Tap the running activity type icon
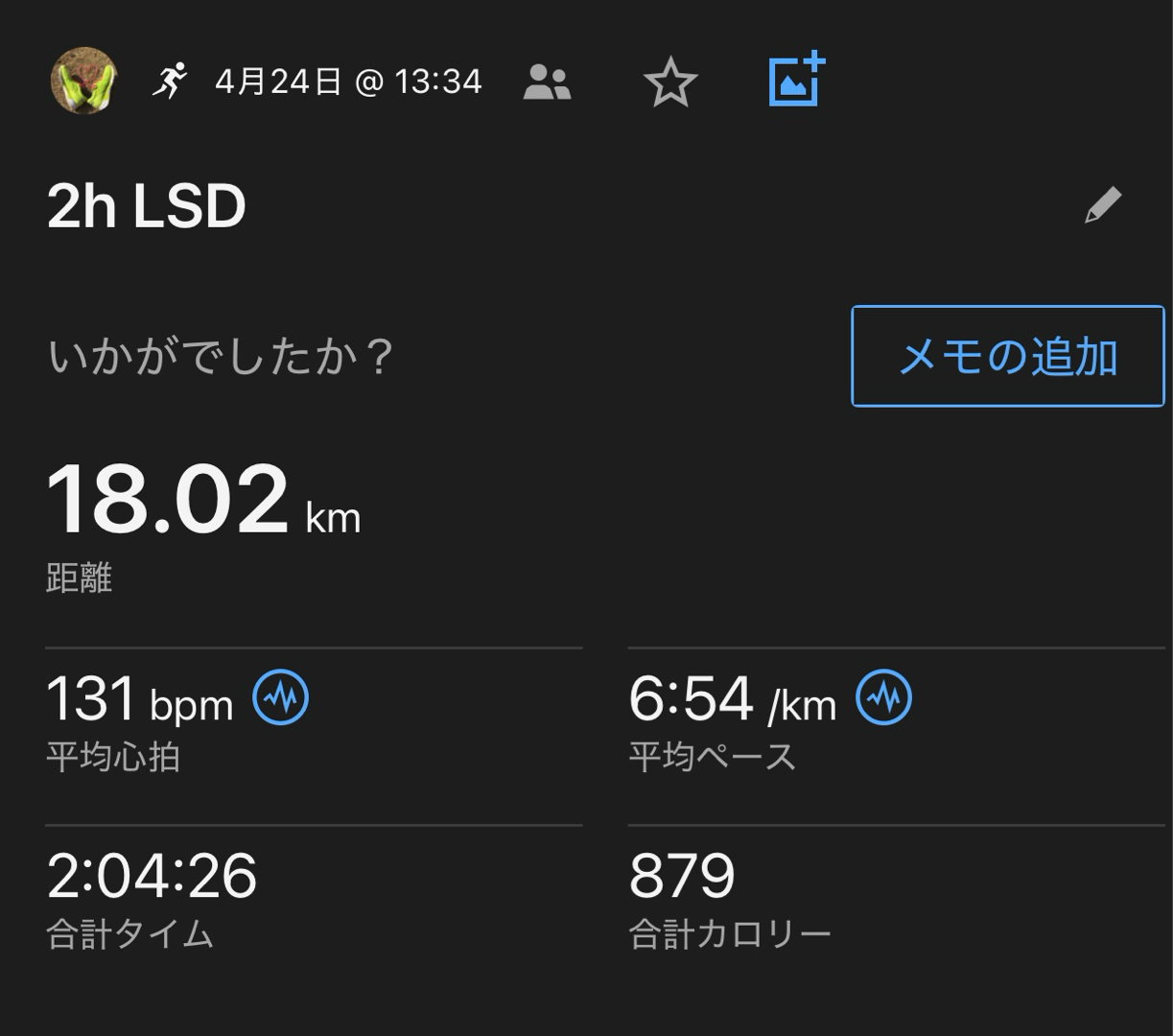This screenshot has width=1173, height=1036. tap(170, 82)
